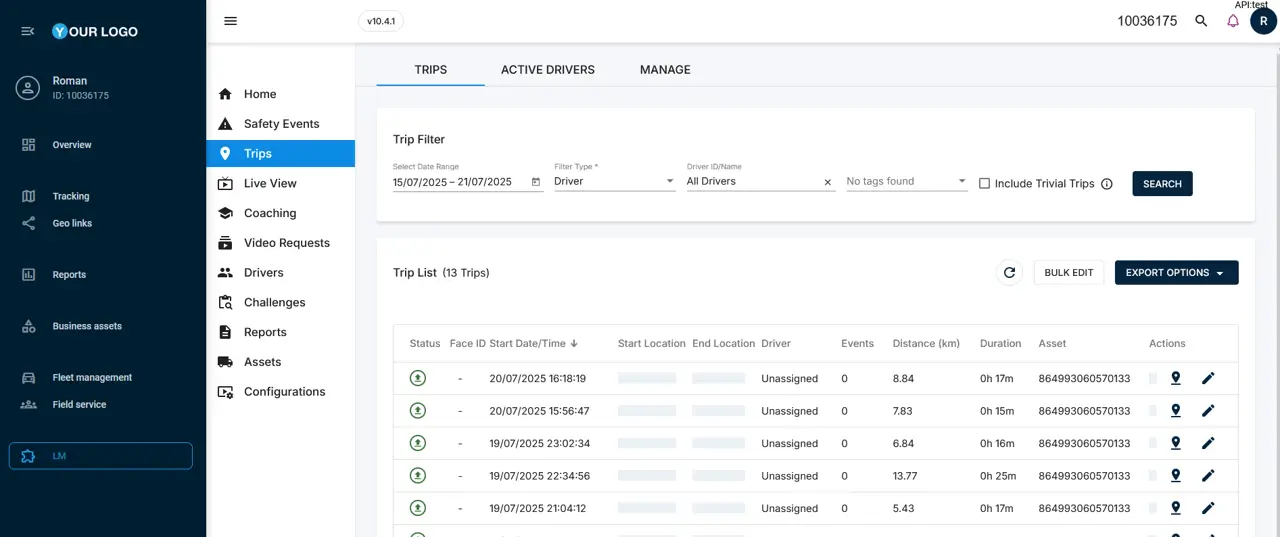Open Video Requests page

[280, 243]
